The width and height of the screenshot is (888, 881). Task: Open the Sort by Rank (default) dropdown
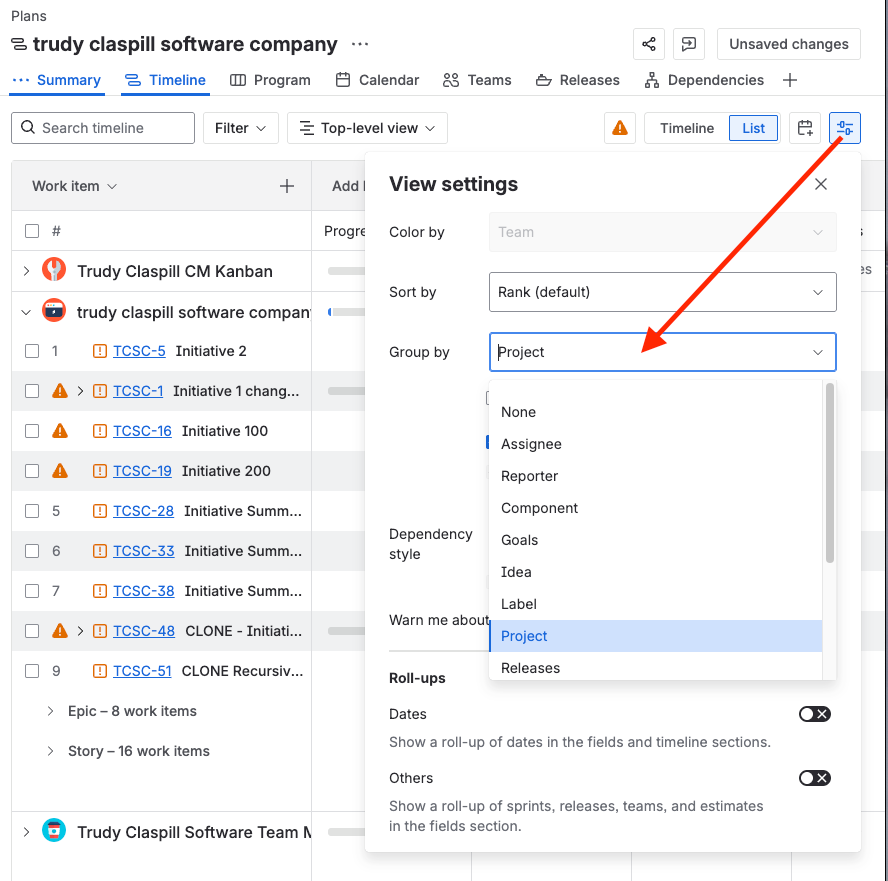(663, 292)
